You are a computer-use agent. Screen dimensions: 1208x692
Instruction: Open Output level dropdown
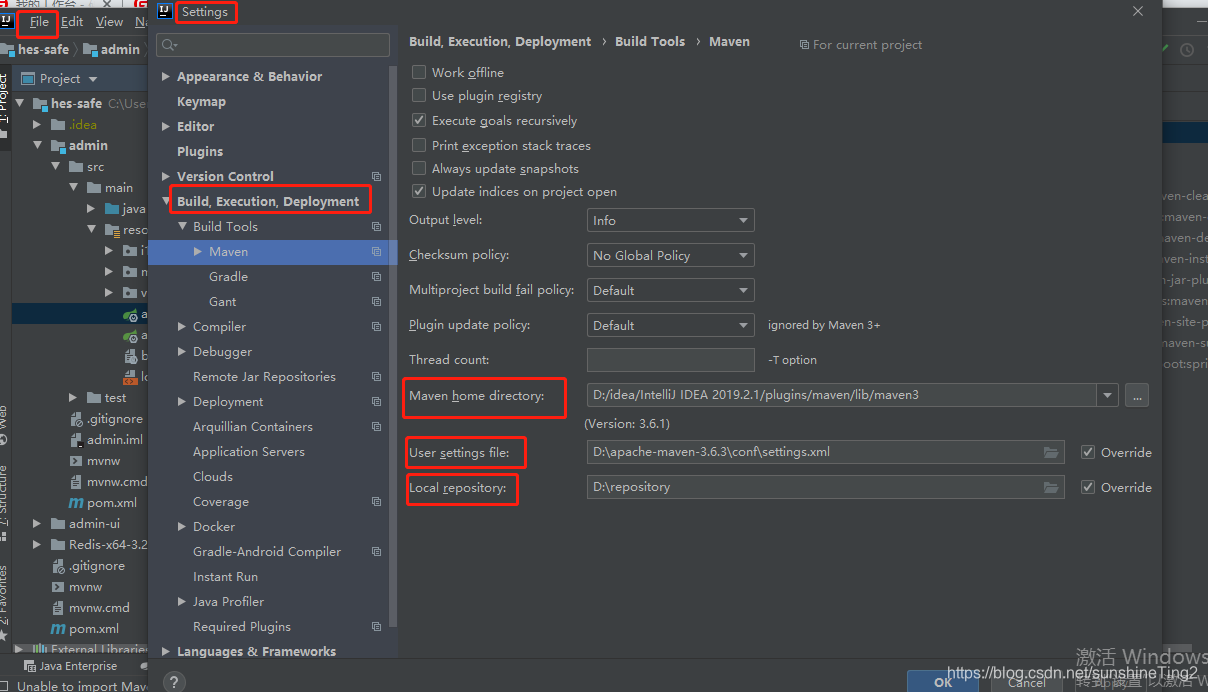[x=670, y=220]
